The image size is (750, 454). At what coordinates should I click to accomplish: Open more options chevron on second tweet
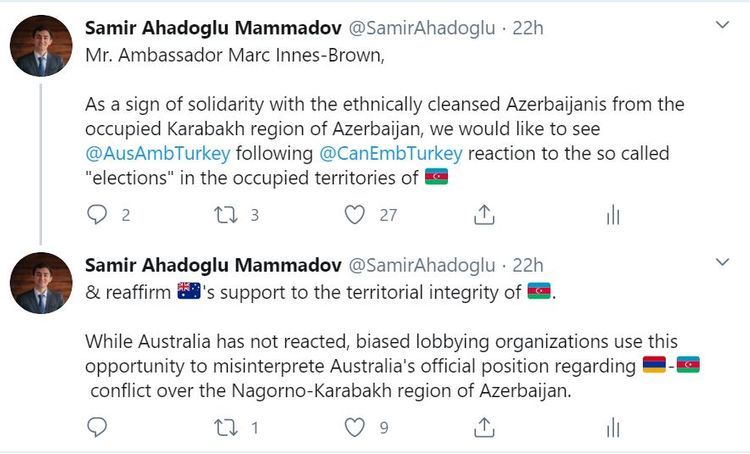(x=724, y=262)
